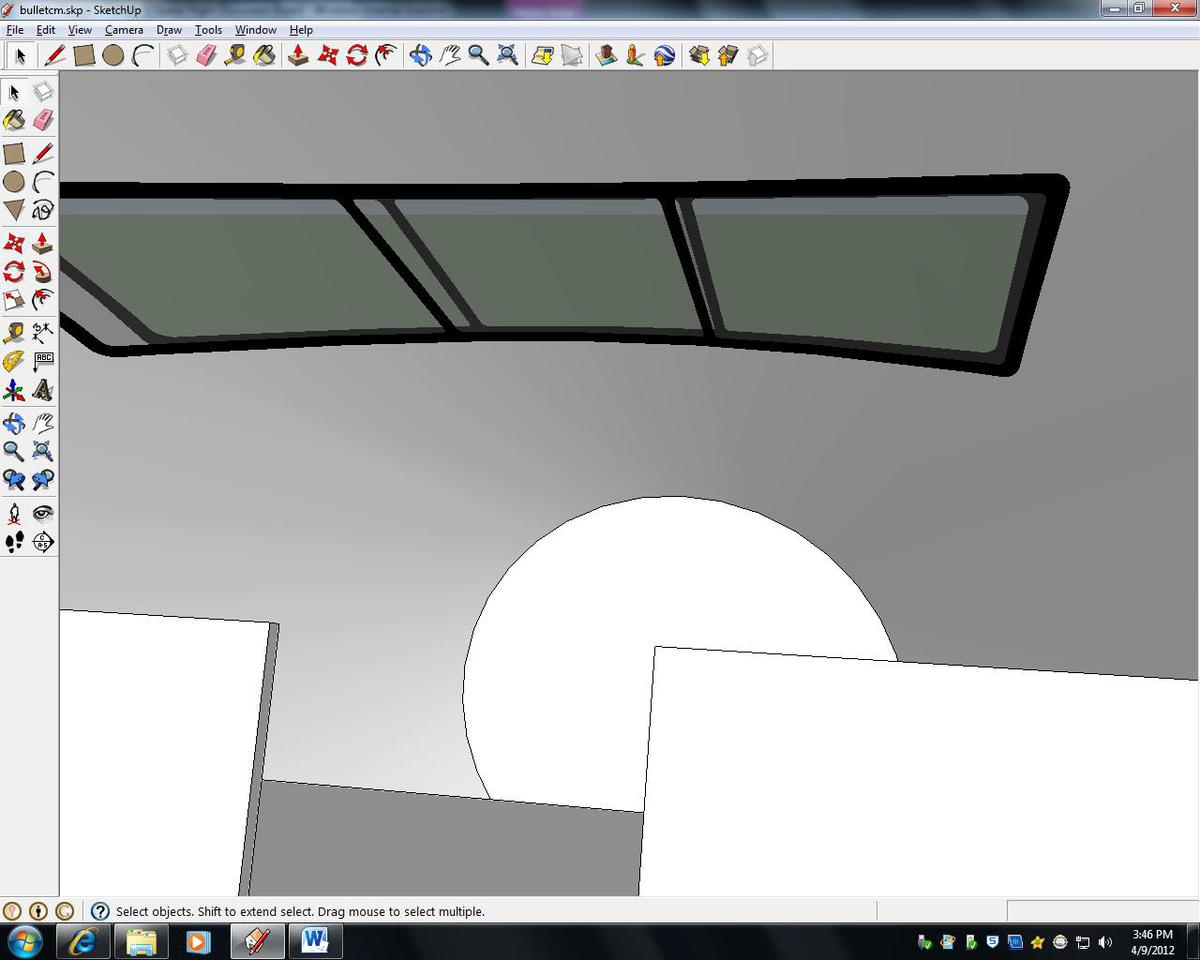The height and width of the screenshot is (960, 1200).
Task: Open Windows Explorer from taskbar
Action: [141, 941]
